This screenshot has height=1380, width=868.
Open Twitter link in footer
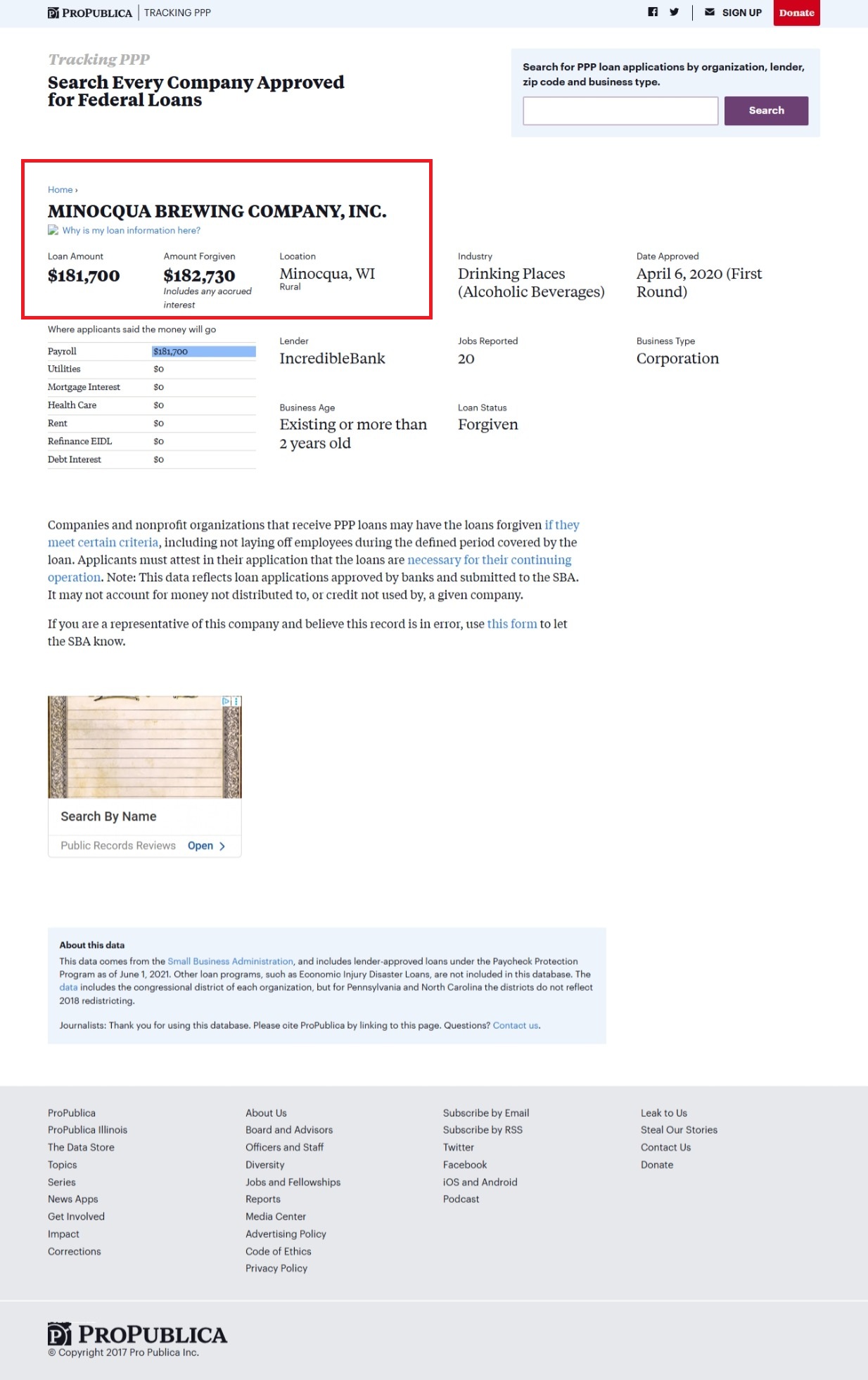tap(459, 1147)
